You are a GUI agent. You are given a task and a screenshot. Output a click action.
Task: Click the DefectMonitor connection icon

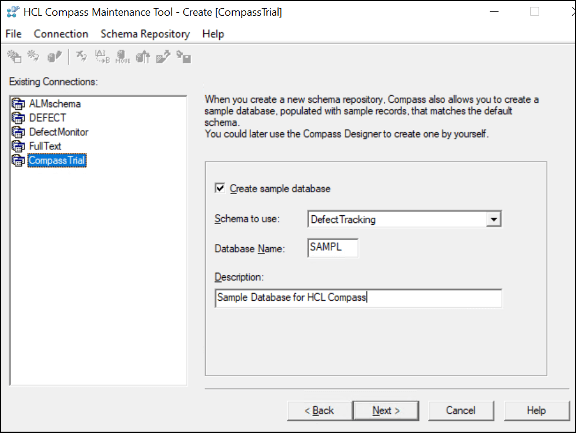point(18,132)
